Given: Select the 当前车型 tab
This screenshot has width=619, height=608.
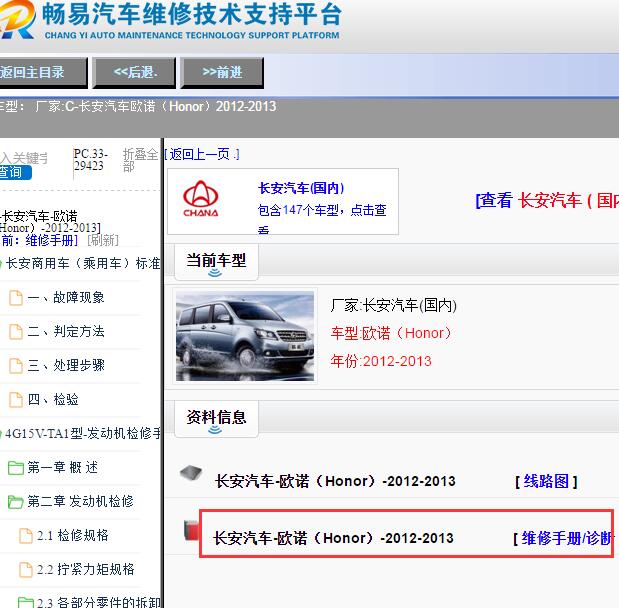Looking at the screenshot, I should [216, 261].
